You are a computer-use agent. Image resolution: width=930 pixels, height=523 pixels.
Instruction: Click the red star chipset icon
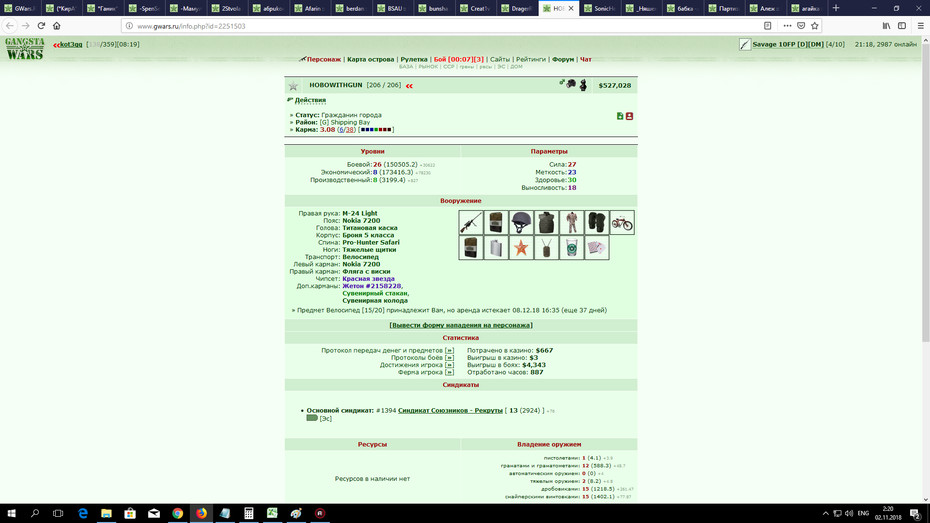521,248
